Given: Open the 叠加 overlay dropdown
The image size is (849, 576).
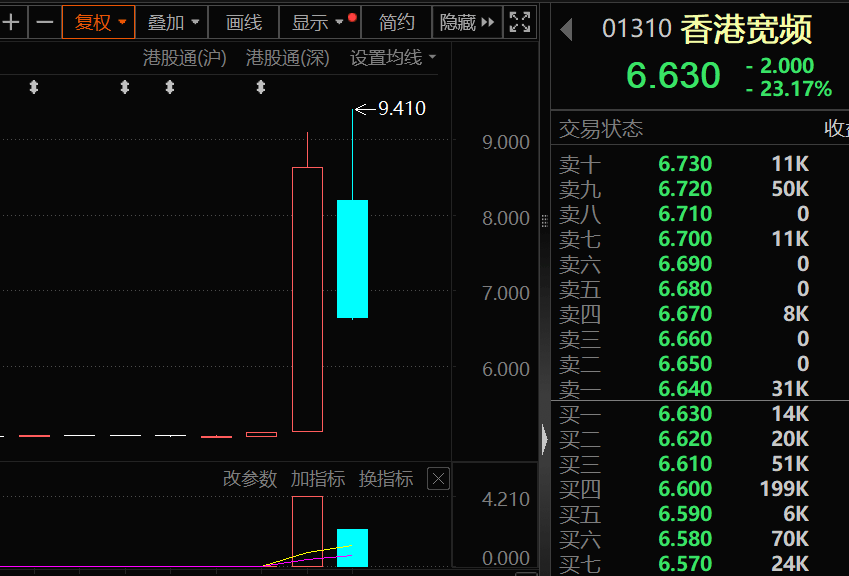Looking at the screenshot, I should (173, 21).
